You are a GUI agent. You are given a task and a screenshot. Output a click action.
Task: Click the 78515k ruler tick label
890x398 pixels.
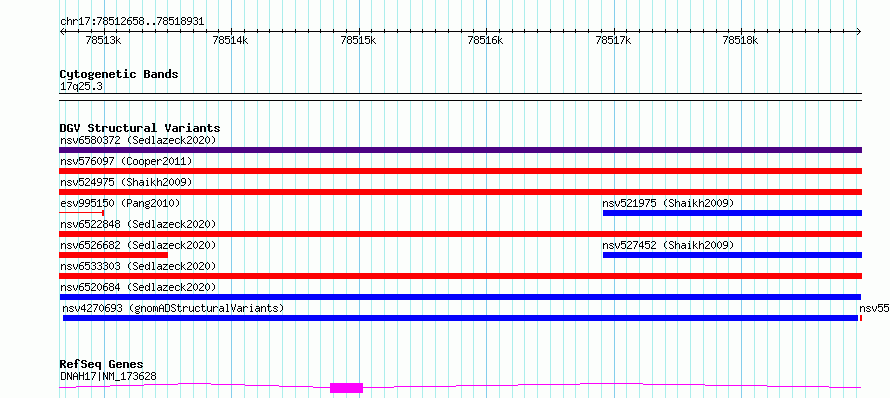coord(358,40)
